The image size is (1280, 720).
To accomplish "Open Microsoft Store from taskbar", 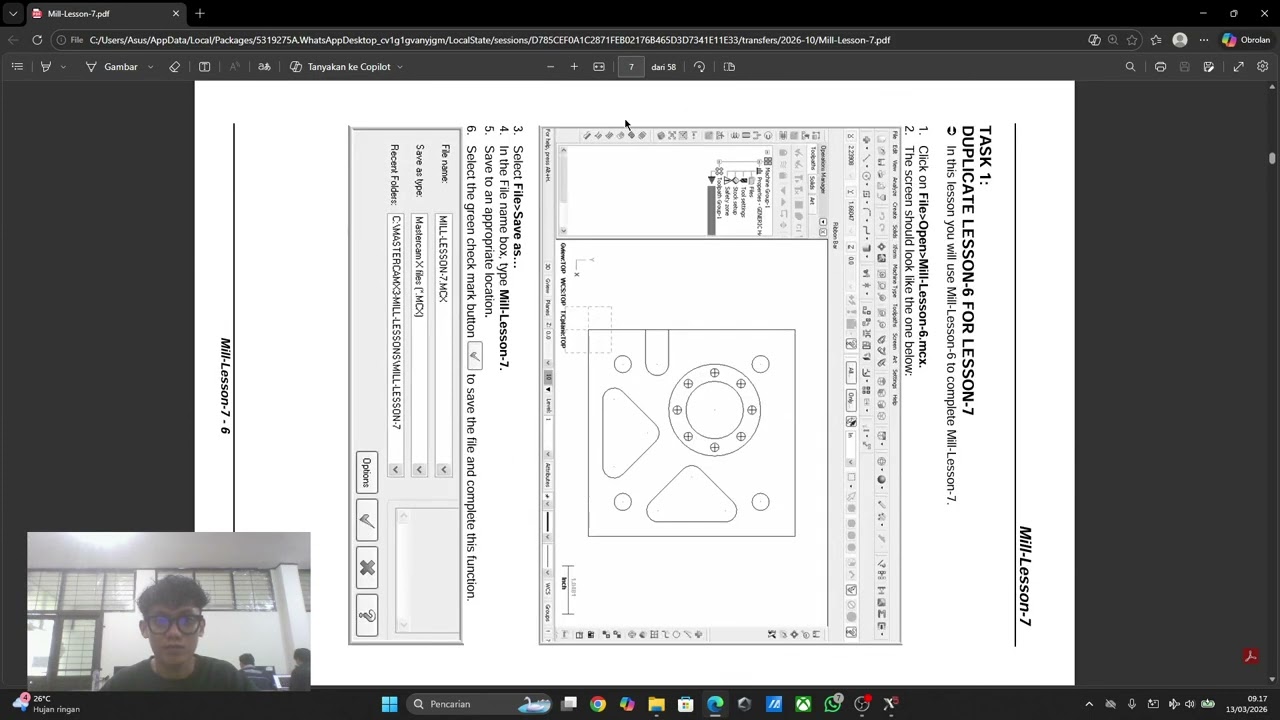I will (x=686, y=704).
